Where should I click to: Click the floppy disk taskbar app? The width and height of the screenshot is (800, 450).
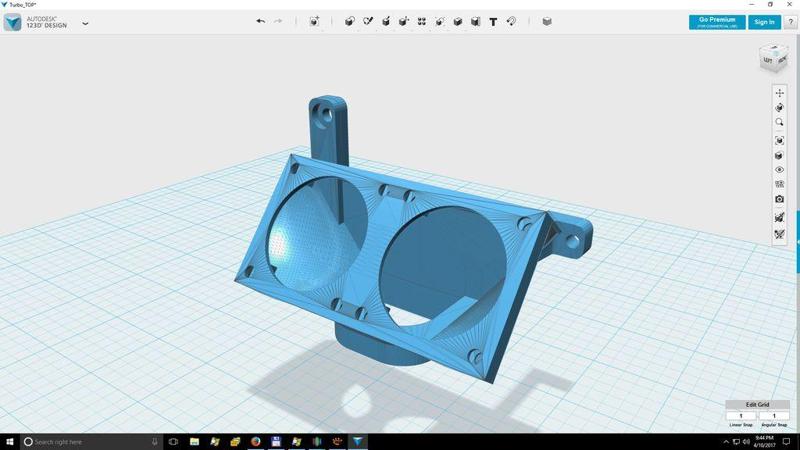click(276, 442)
